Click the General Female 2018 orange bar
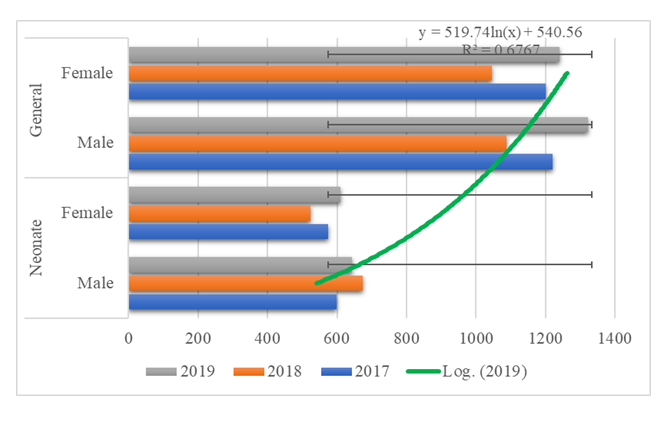 click(310, 73)
